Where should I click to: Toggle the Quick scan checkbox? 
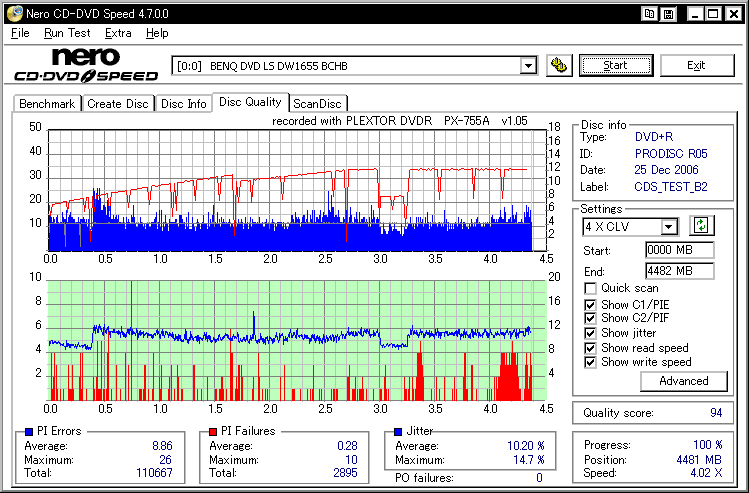590,289
